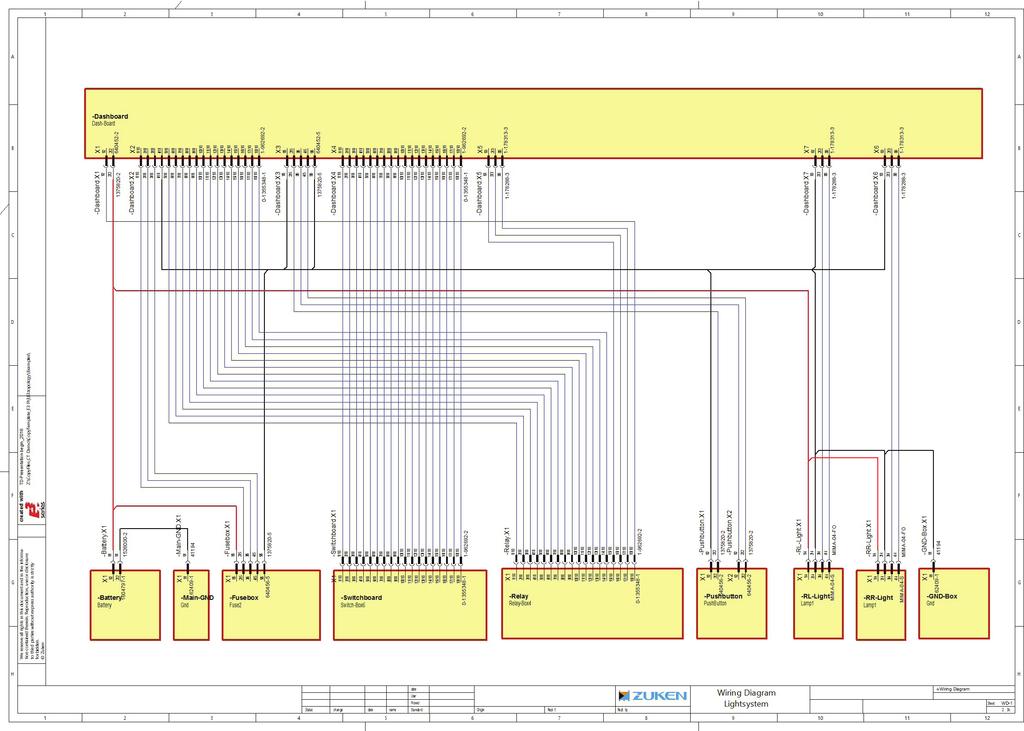This screenshot has height=731, width=1024.
Task: Click the '-Dashboard X7' connector label
Action: pos(806,193)
